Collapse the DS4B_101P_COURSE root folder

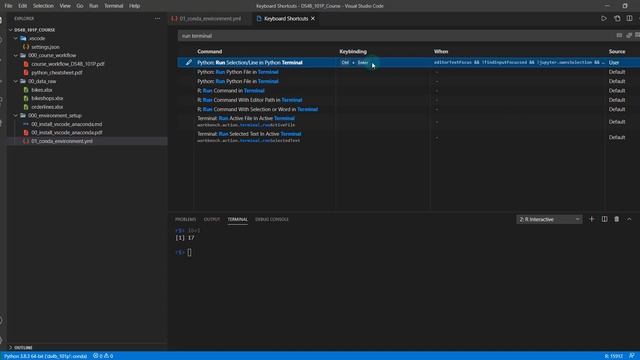click(11, 30)
